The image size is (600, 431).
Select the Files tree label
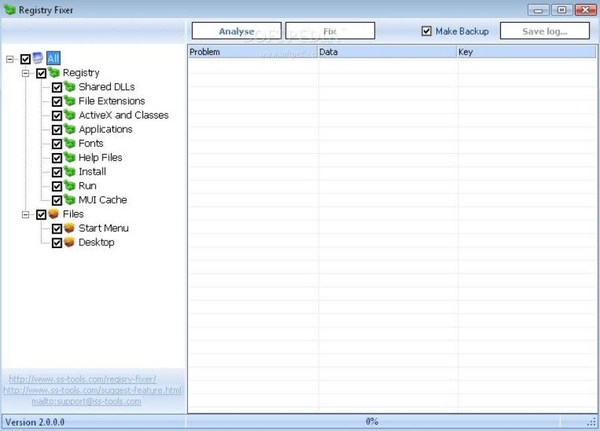coord(73,214)
